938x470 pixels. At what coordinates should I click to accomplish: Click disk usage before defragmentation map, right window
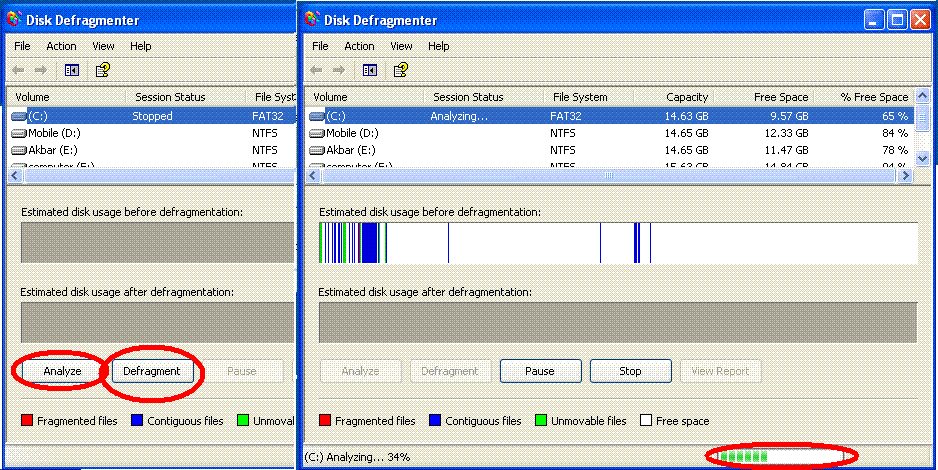(618, 243)
